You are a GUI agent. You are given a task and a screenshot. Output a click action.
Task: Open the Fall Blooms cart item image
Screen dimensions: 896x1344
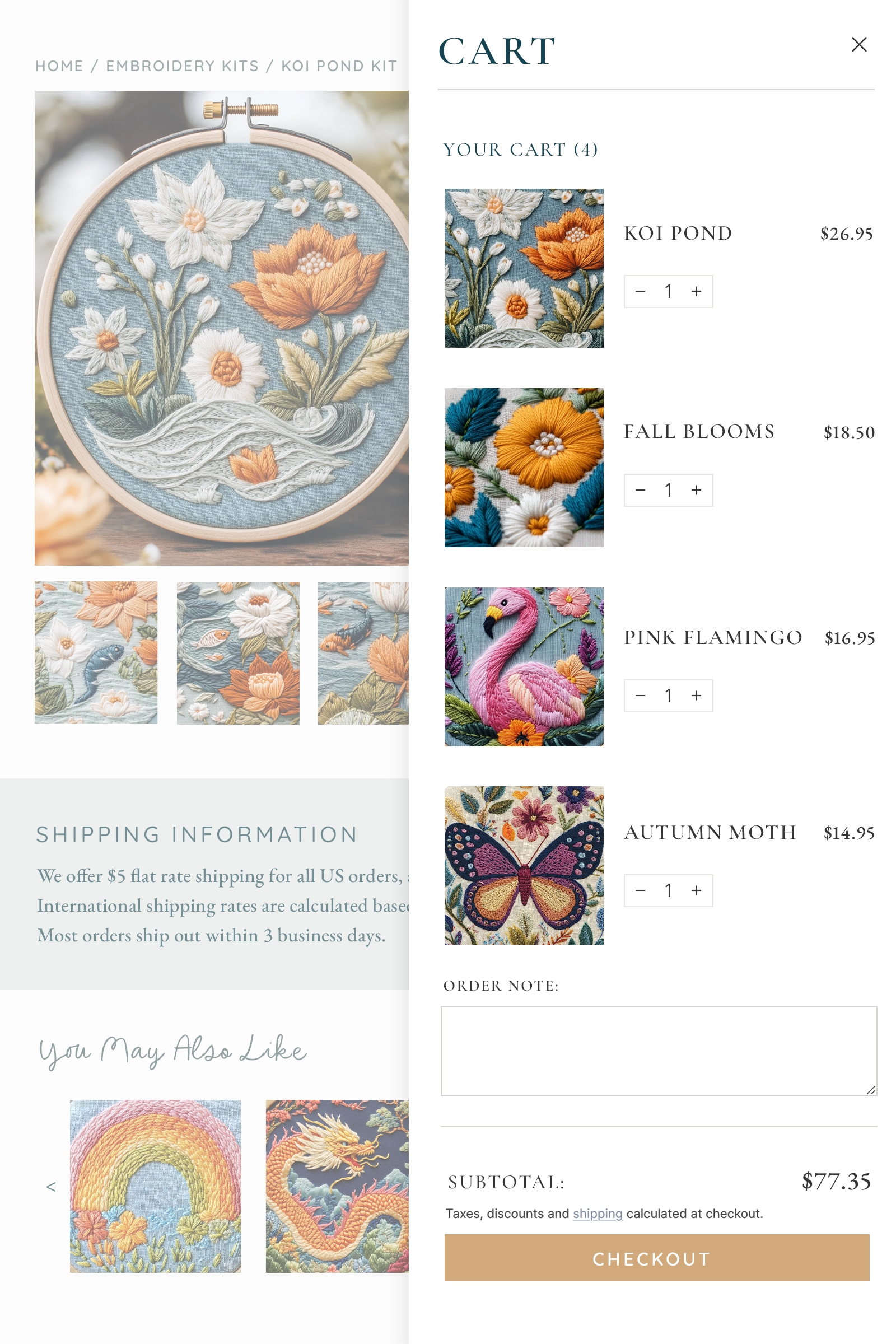tap(524, 468)
